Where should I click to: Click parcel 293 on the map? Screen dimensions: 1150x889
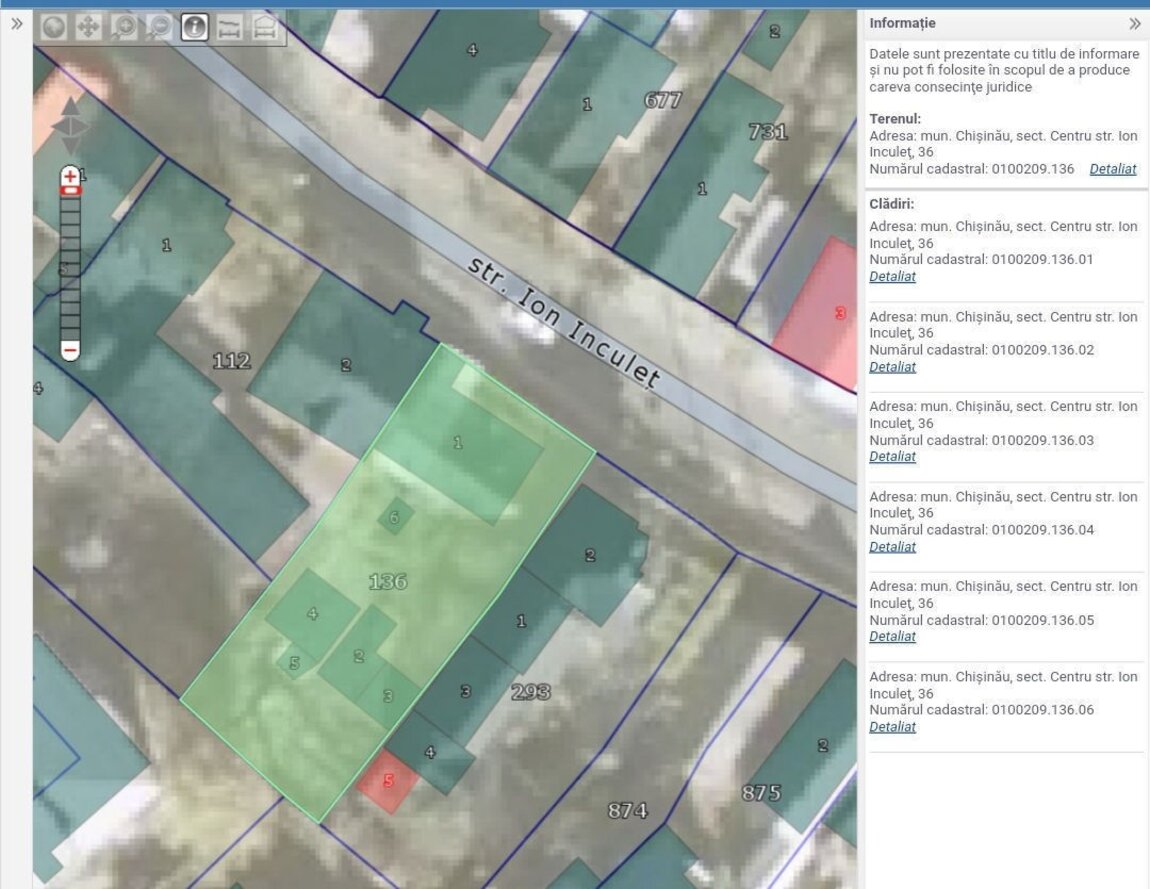pyautogui.click(x=531, y=692)
